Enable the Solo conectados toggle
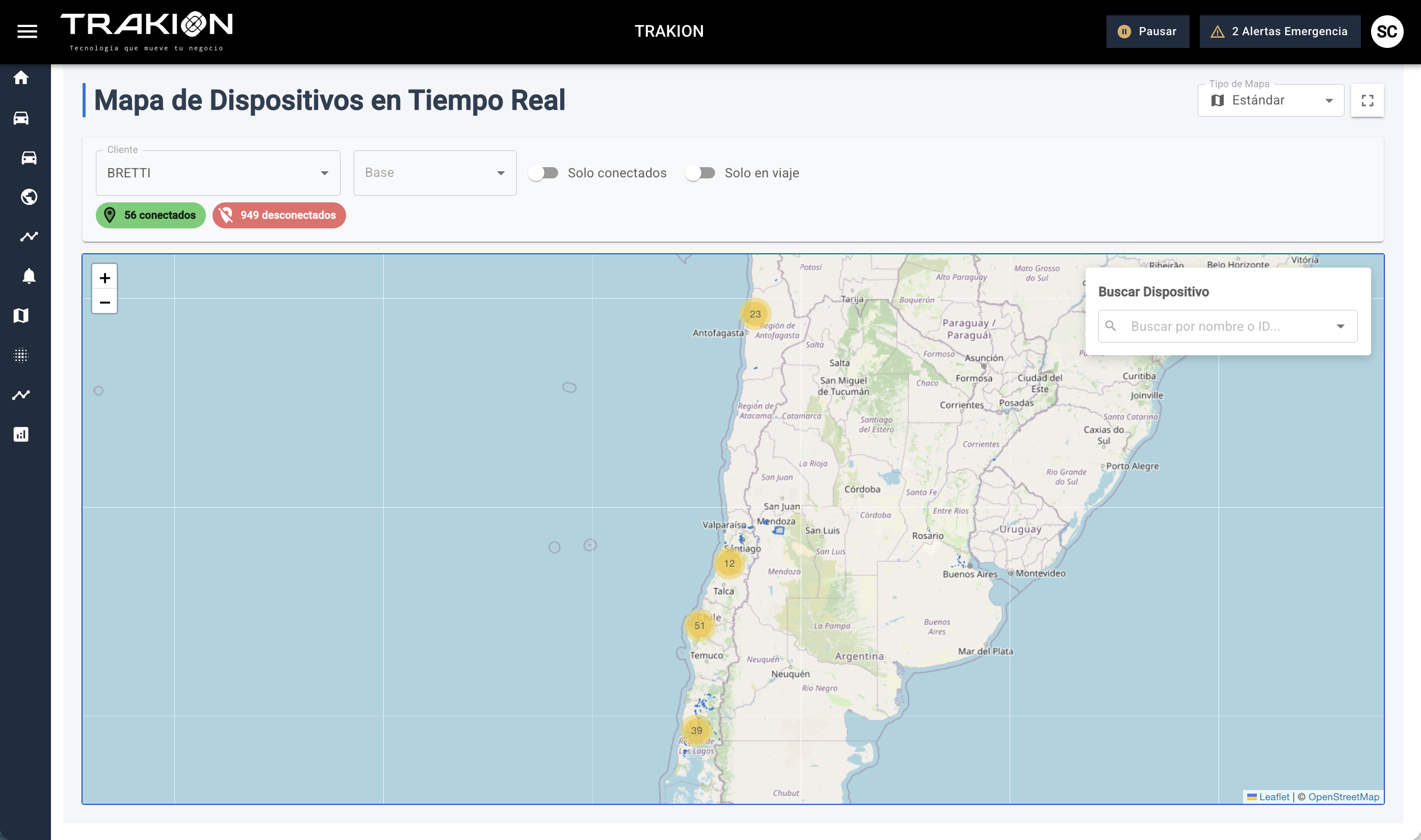The height and width of the screenshot is (840, 1421). (543, 173)
